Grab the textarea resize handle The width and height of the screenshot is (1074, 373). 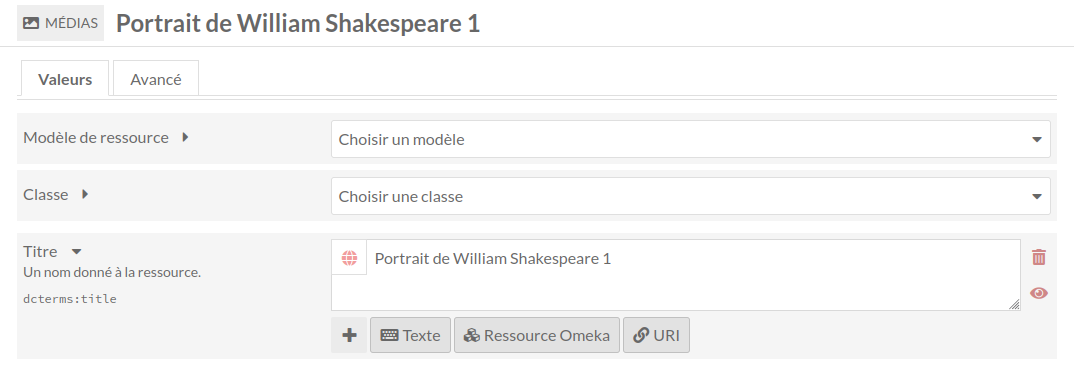pyautogui.click(x=1014, y=305)
